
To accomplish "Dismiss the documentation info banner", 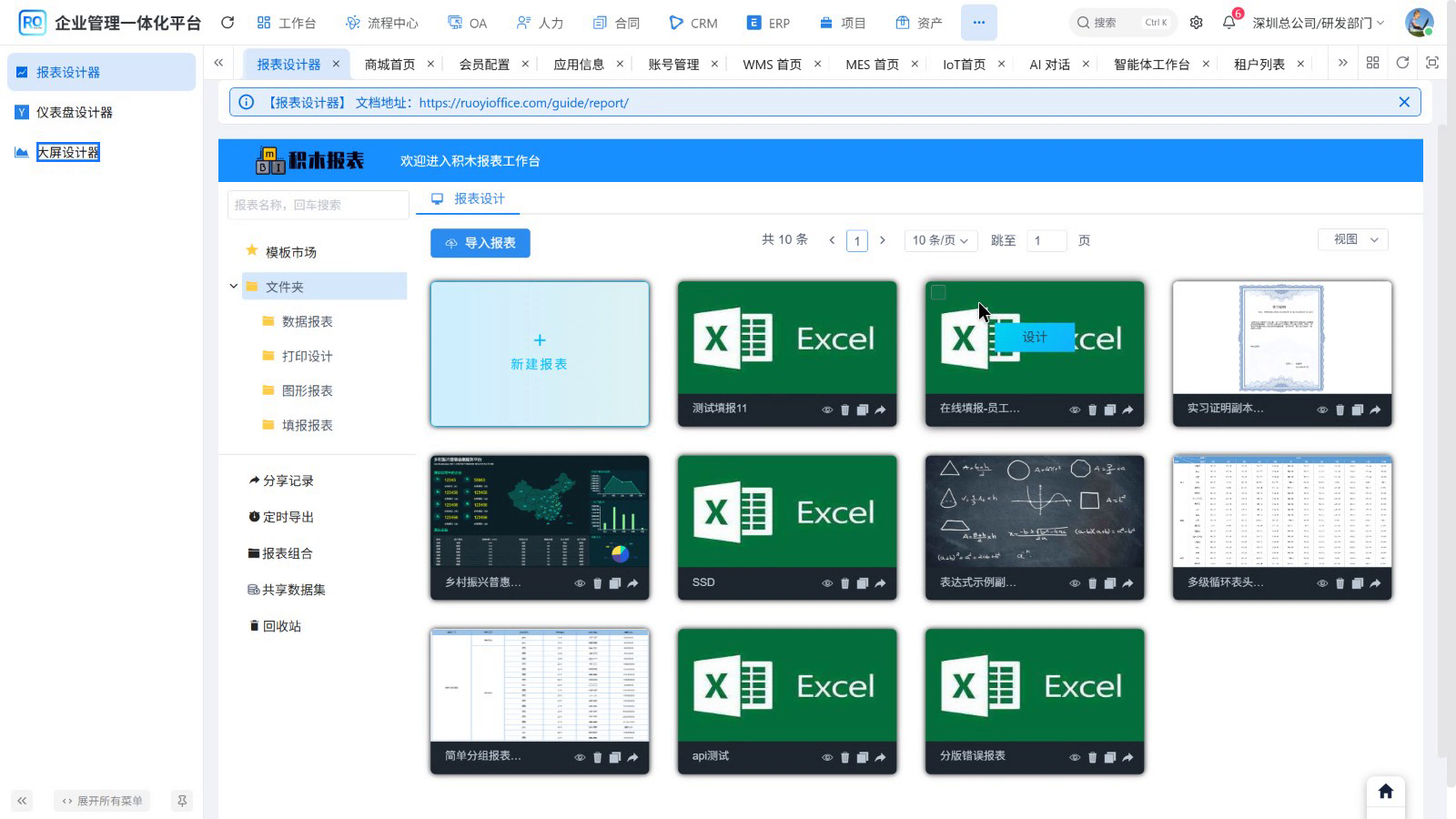I will tap(1404, 102).
